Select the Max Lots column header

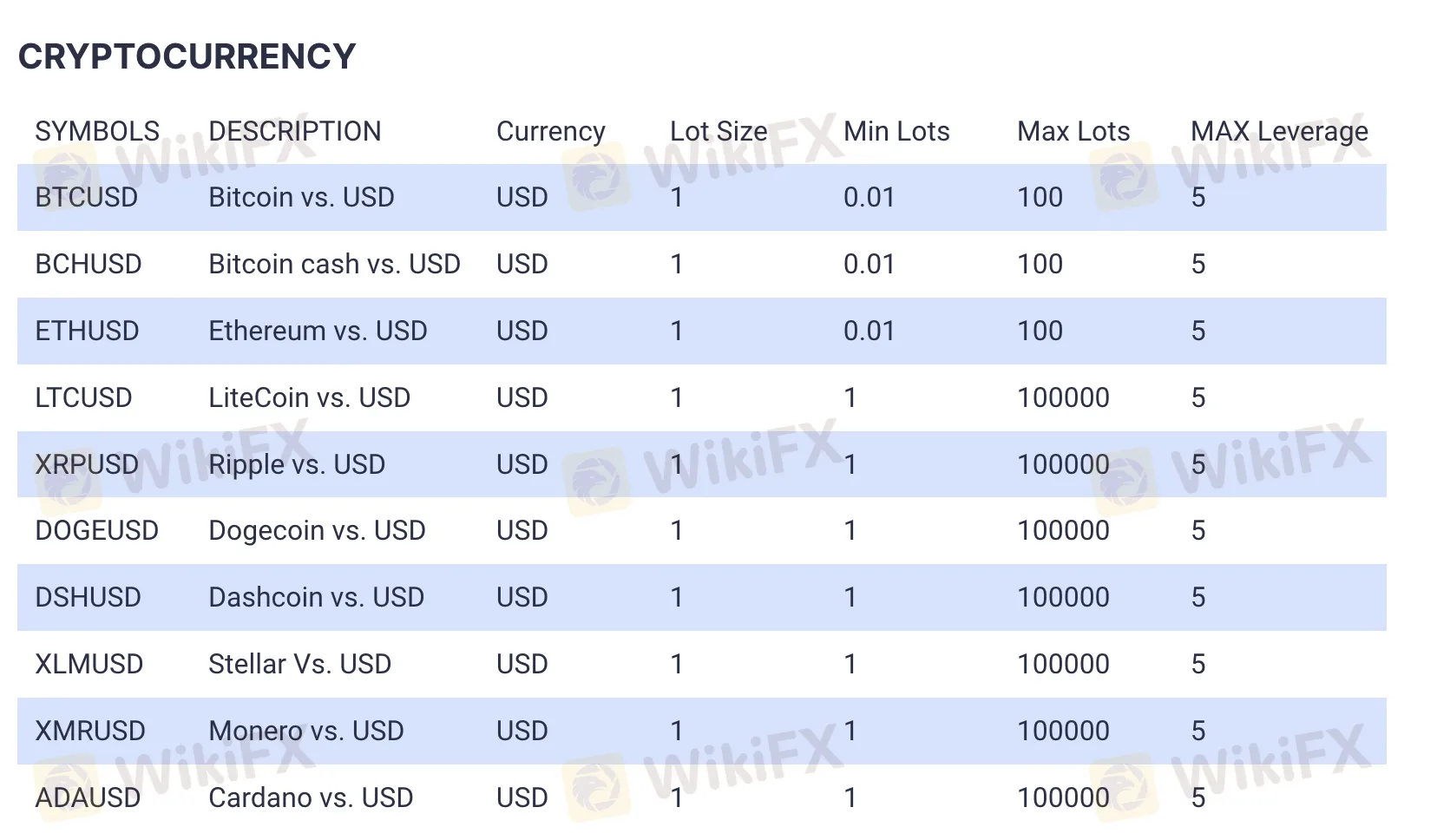(1073, 131)
